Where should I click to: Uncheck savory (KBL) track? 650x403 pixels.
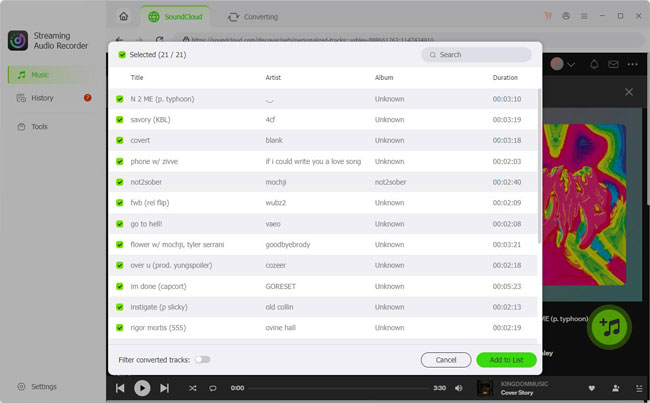[120, 120]
